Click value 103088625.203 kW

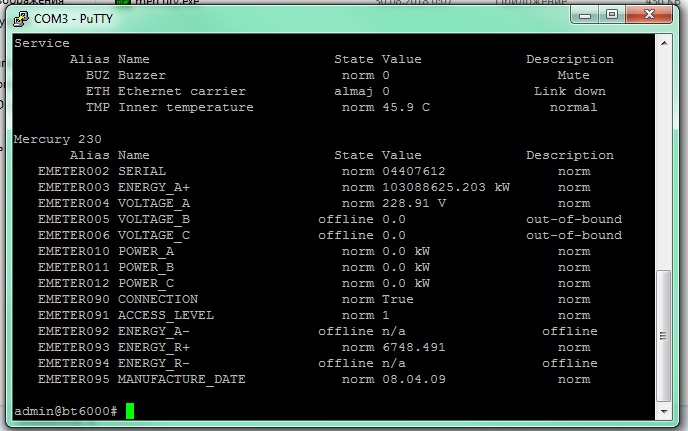click(446, 187)
